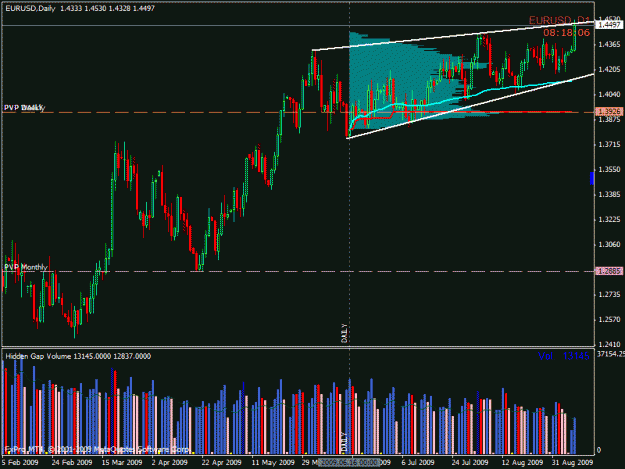
Task: Click the vertical DAILY label in the main chart
Action: [344, 333]
